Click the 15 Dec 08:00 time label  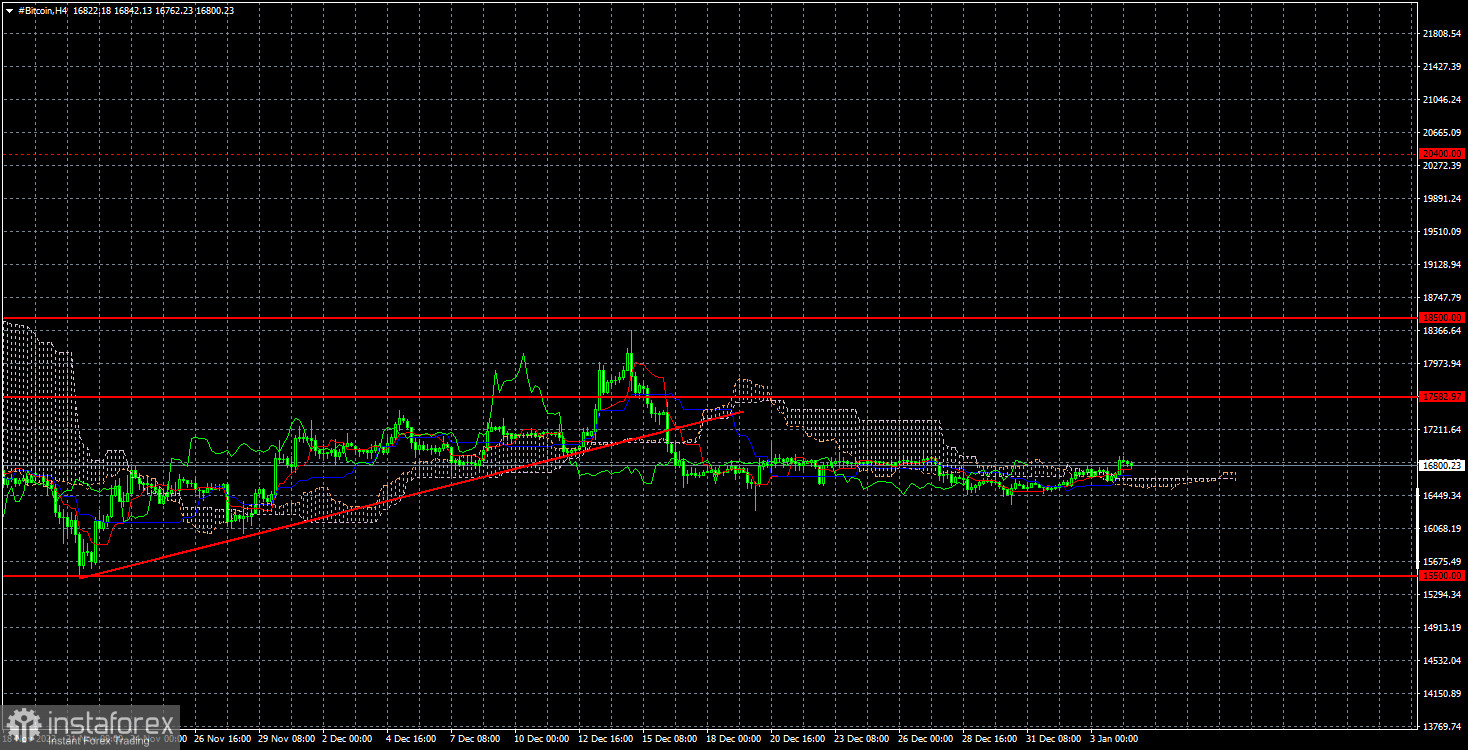(x=668, y=739)
